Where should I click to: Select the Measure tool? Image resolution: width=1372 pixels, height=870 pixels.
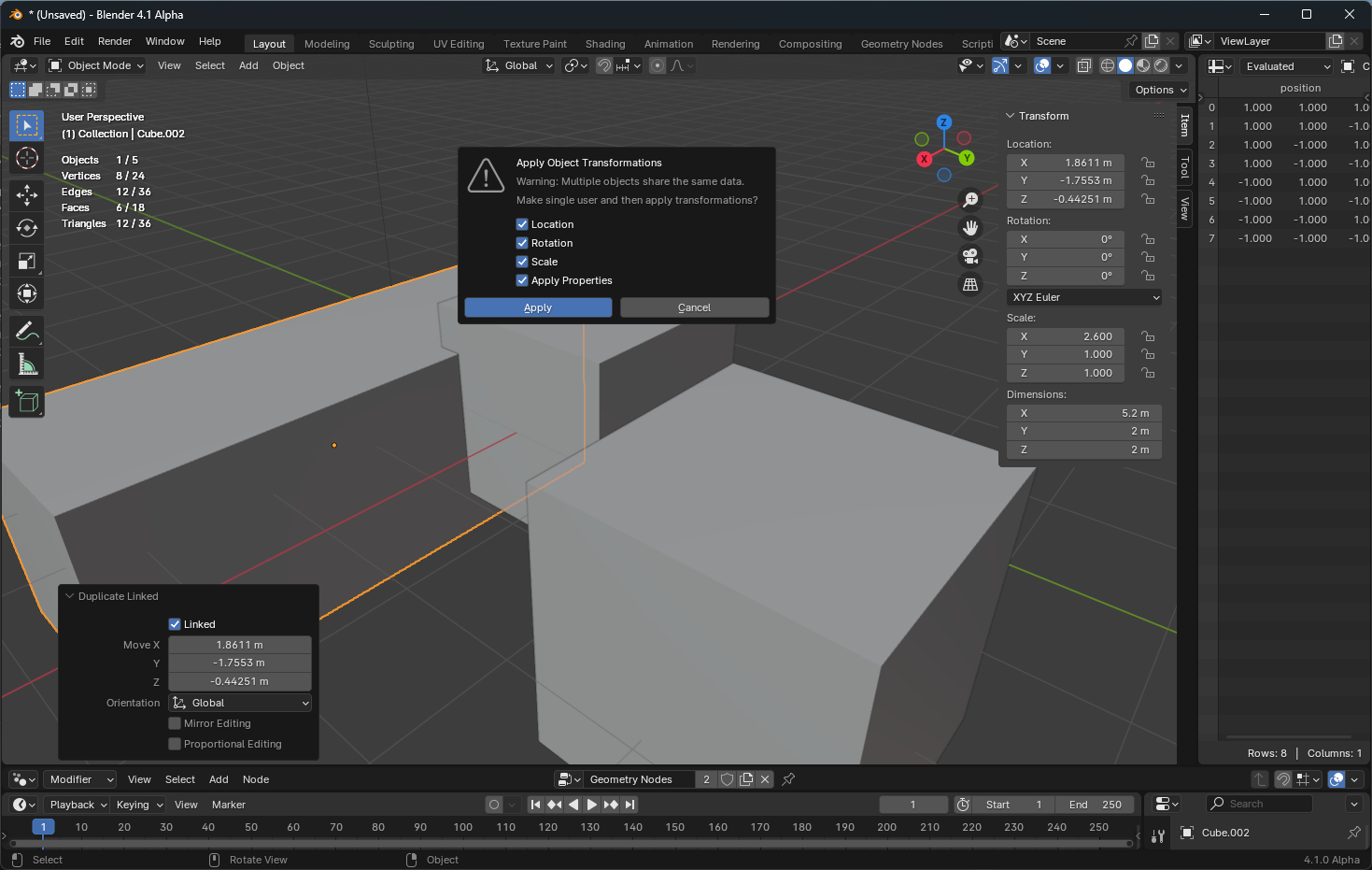[27, 364]
